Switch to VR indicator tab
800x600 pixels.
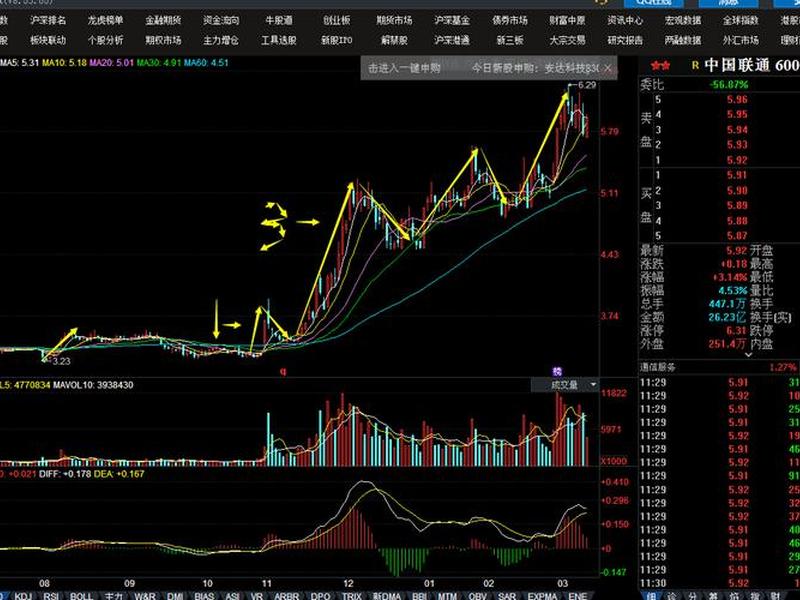coord(257,595)
